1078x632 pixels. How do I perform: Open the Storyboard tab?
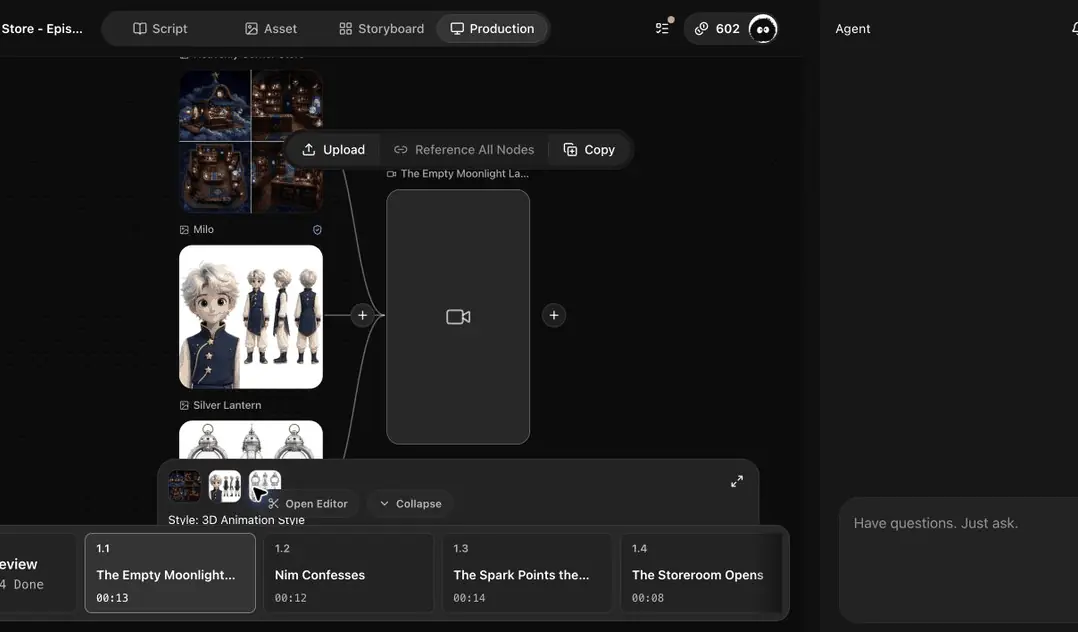click(382, 29)
